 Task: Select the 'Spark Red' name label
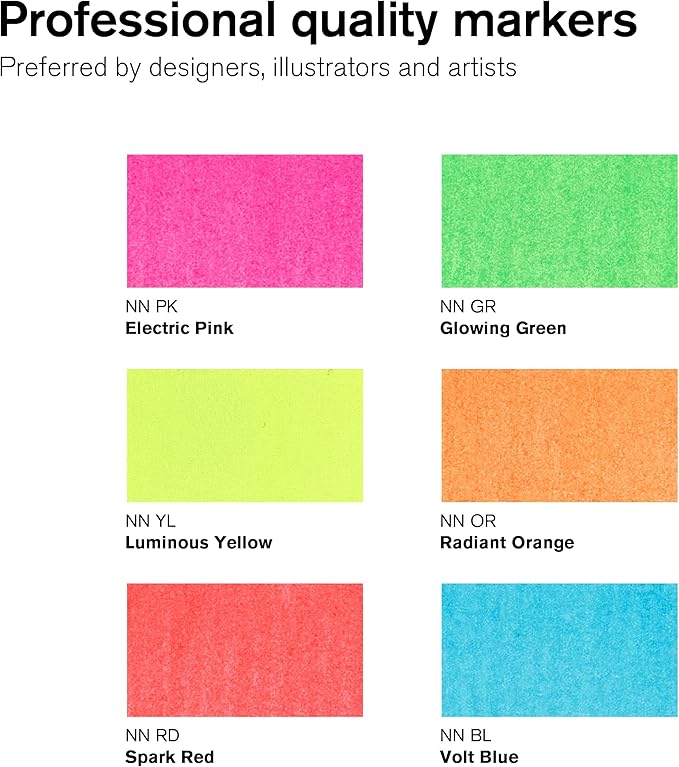tap(169, 757)
